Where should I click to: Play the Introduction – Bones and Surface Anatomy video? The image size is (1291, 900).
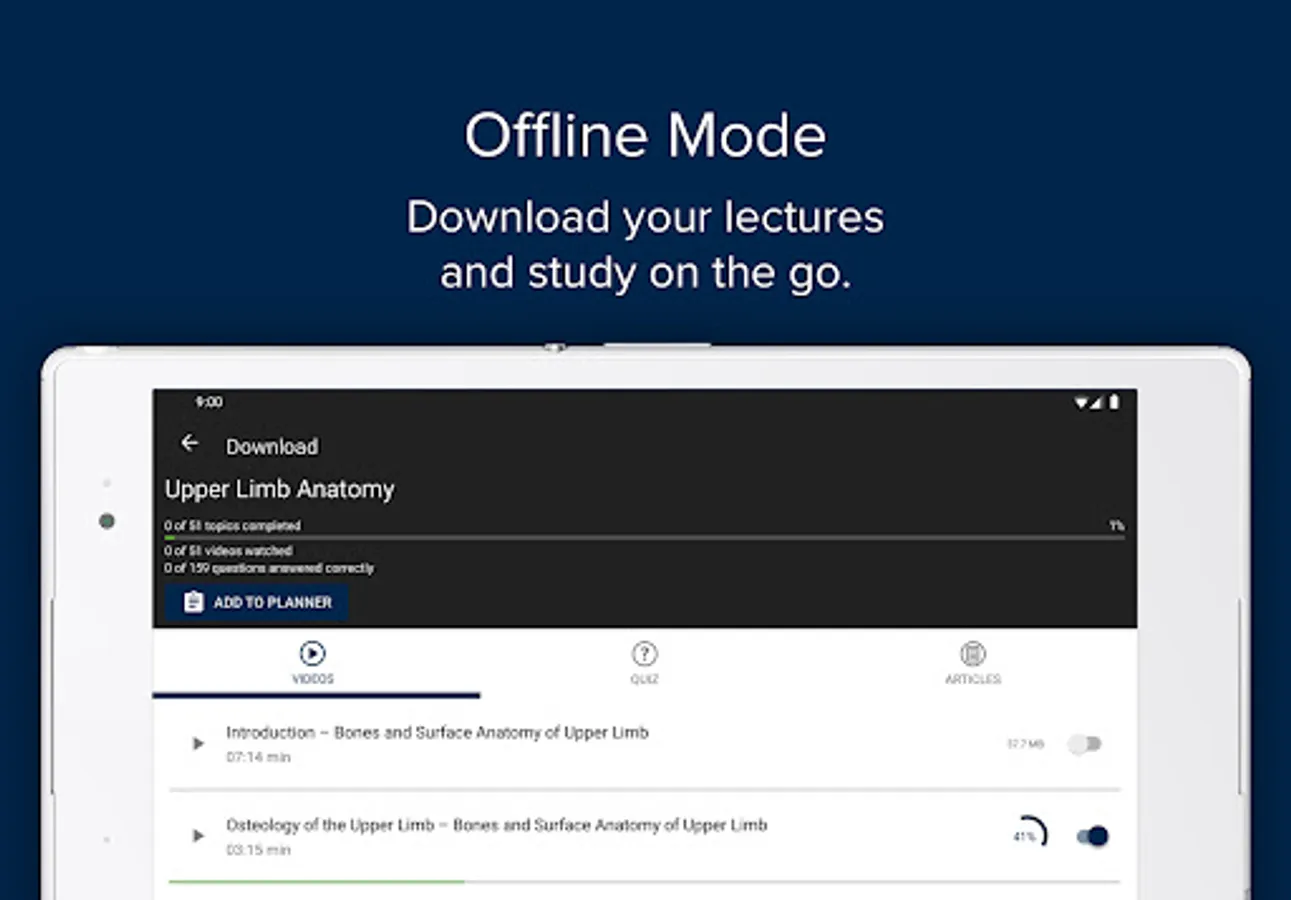click(x=198, y=744)
